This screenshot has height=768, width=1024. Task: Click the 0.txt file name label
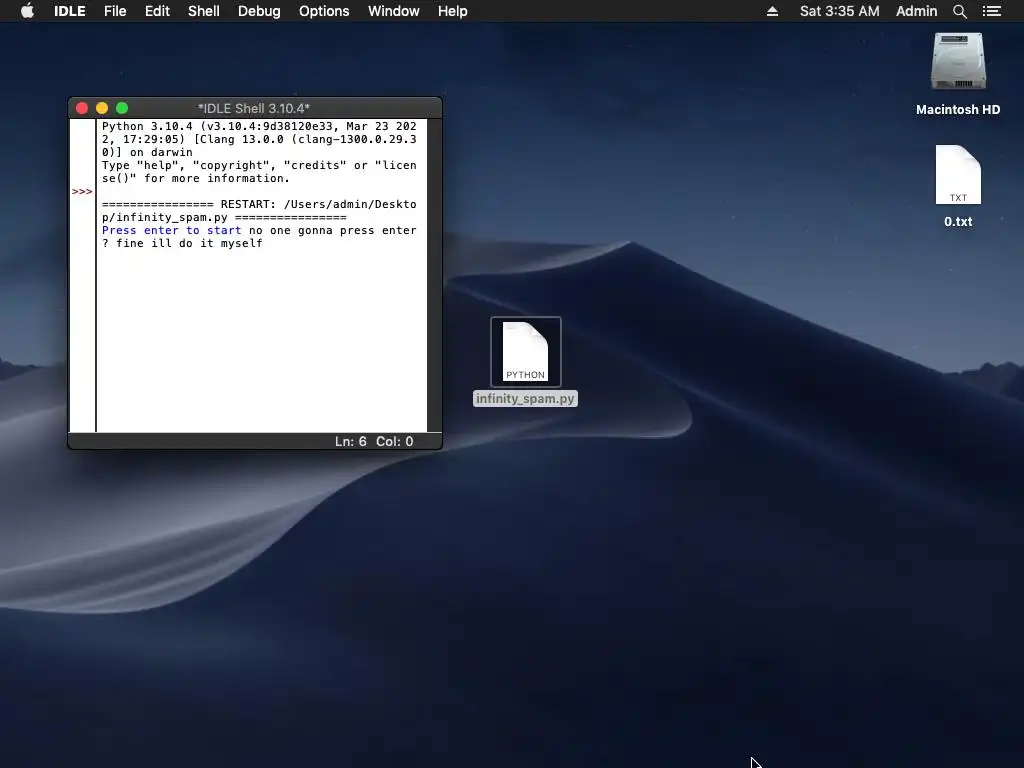tap(958, 221)
